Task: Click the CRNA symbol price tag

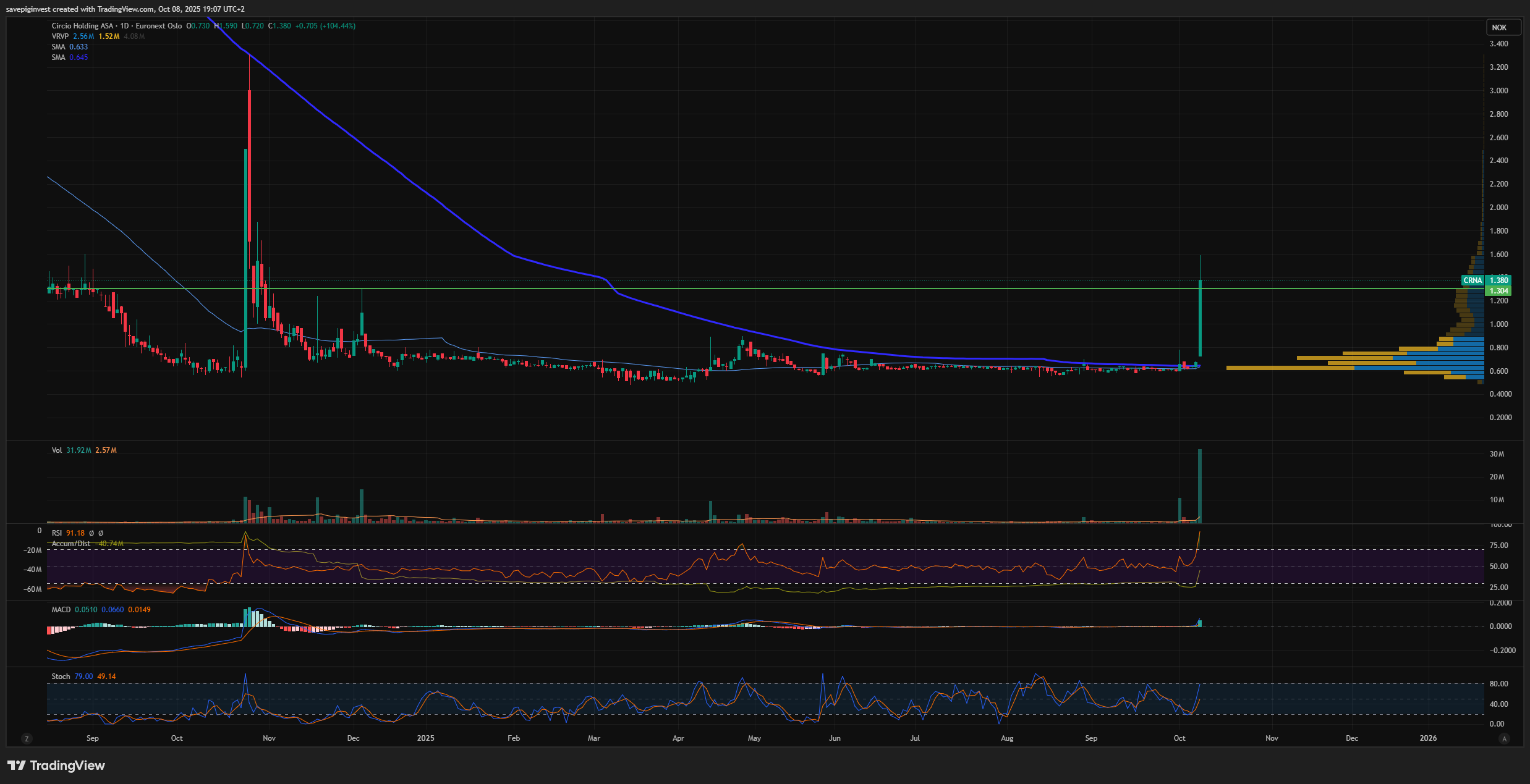Action: point(1473,280)
